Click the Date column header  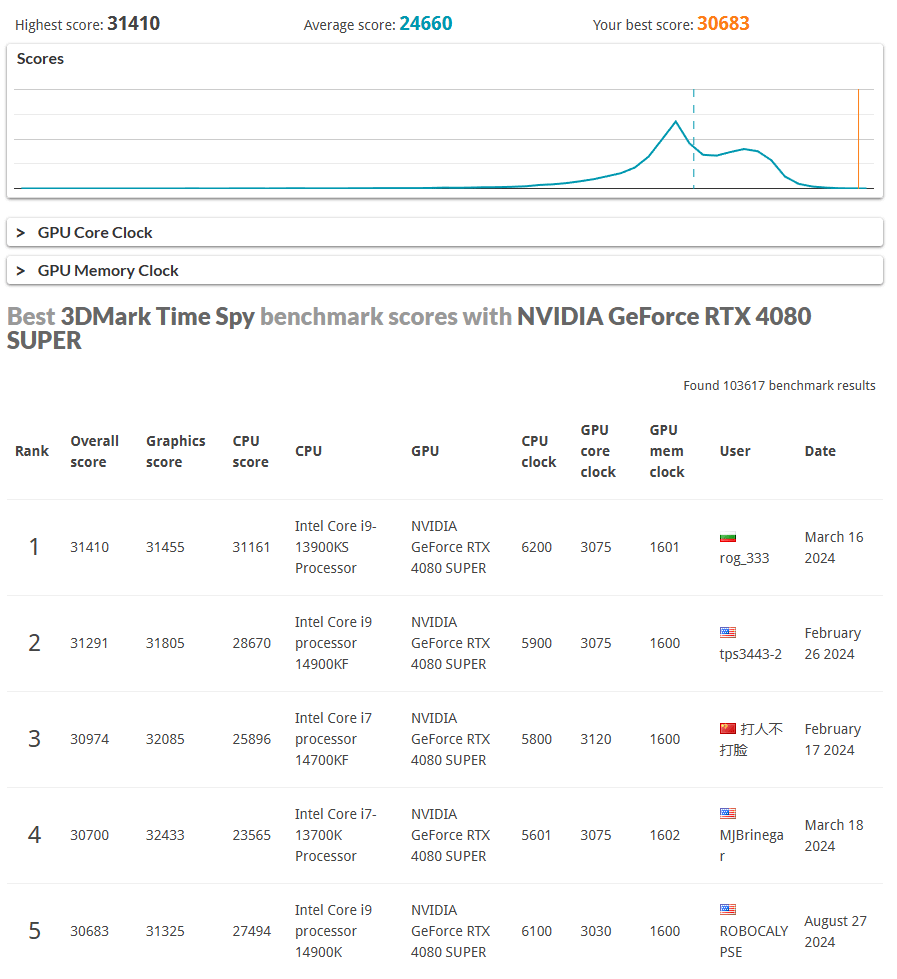pyautogui.click(x=820, y=451)
